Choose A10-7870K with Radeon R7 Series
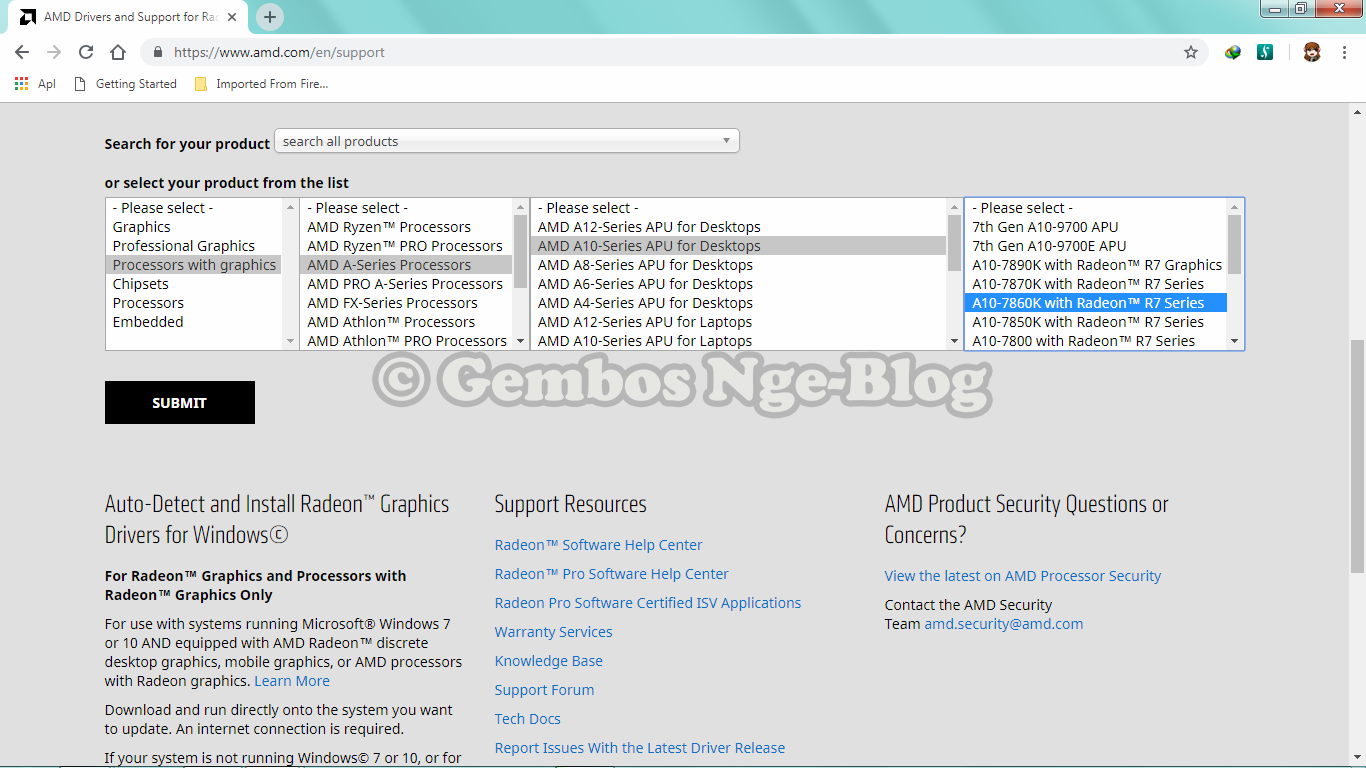The width and height of the screenshot is (1366, 768). pos(1088,283)
